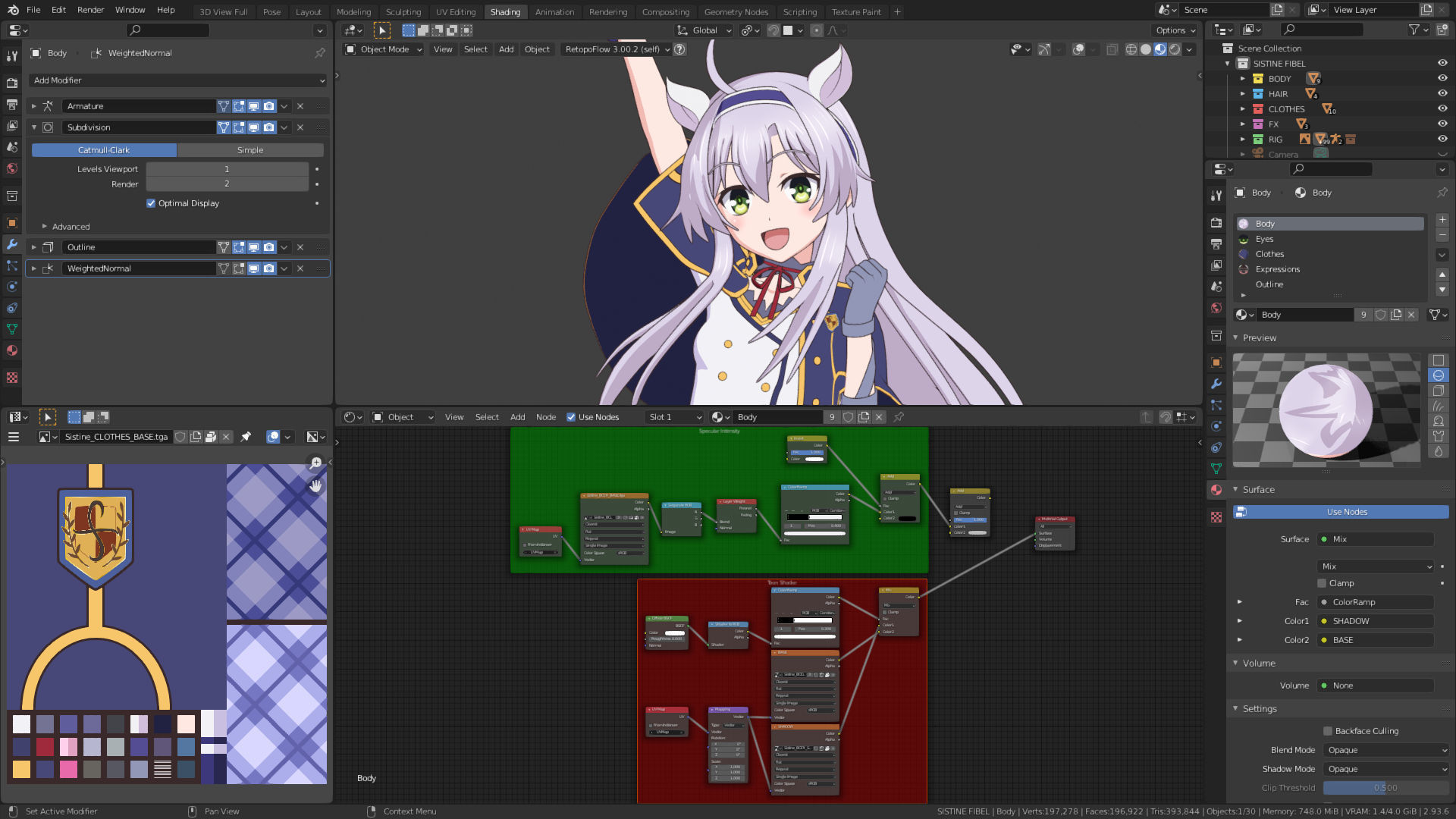Image resolution: width=1456 pixels, height=819 pixels.
Task: Toggle WeightedNormal modifier render visibility
Action: click(269, 268)
